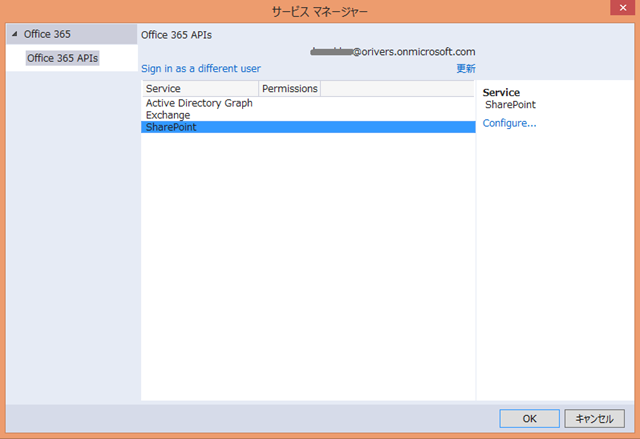
Task: Sort by the Permissions column header
Action: (x=289, y=89)
